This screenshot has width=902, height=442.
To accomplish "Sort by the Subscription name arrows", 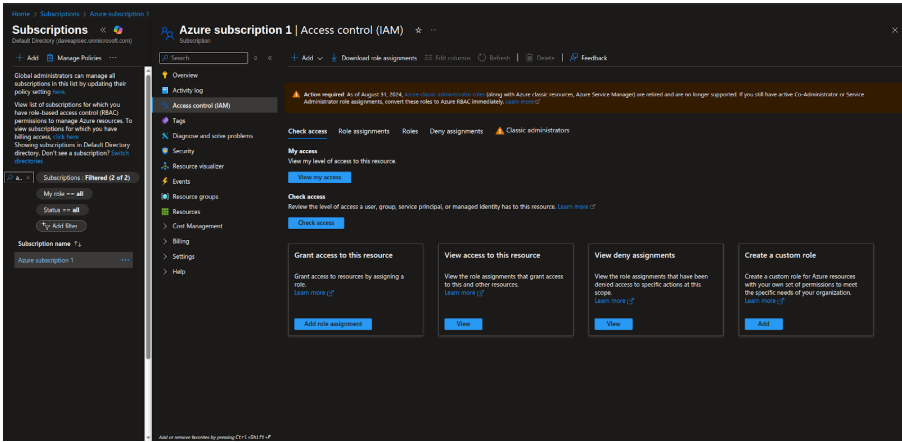I will coord(78,244).
